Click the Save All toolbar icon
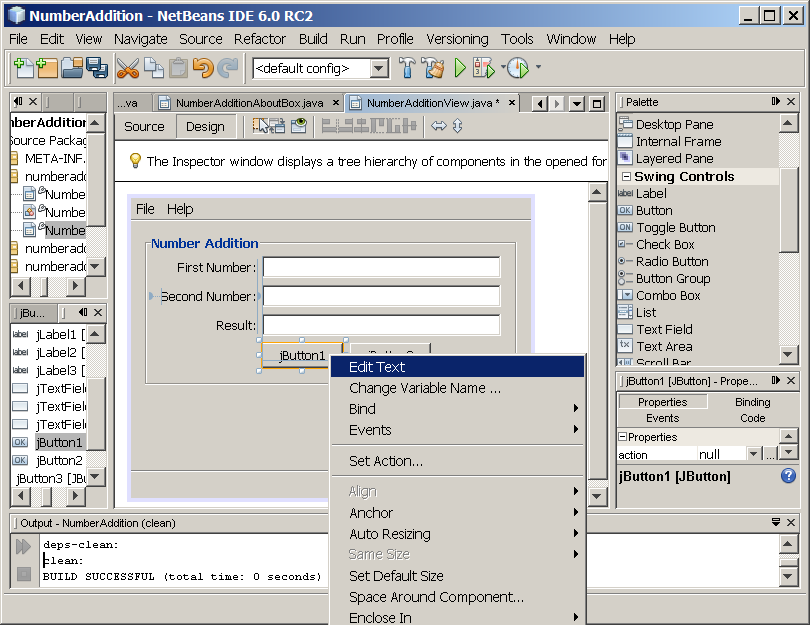The width and height of the screenshot is (810, 625). [97, 68]
